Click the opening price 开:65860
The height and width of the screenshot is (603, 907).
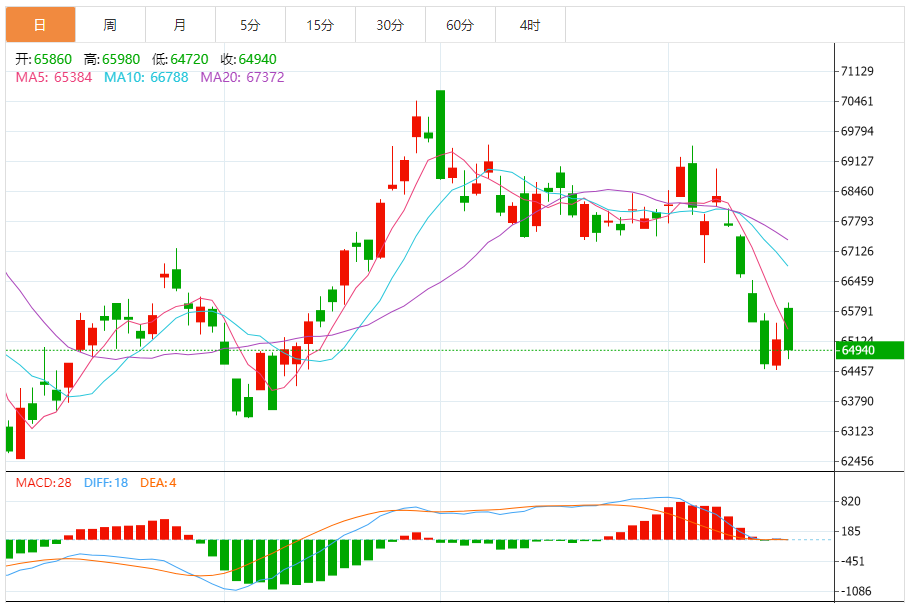(x=43, y=59)
